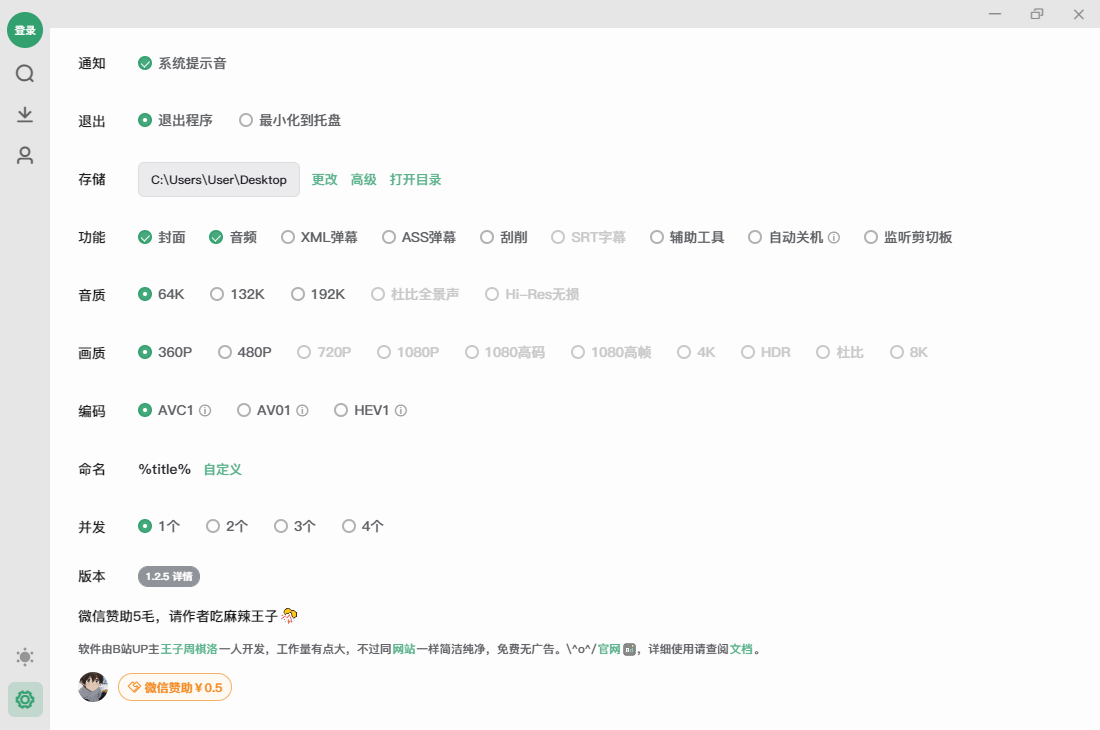Select 132K audio quality
Image resolution: width=1100 pixels, height=730 pixels.
pos(237,294)
